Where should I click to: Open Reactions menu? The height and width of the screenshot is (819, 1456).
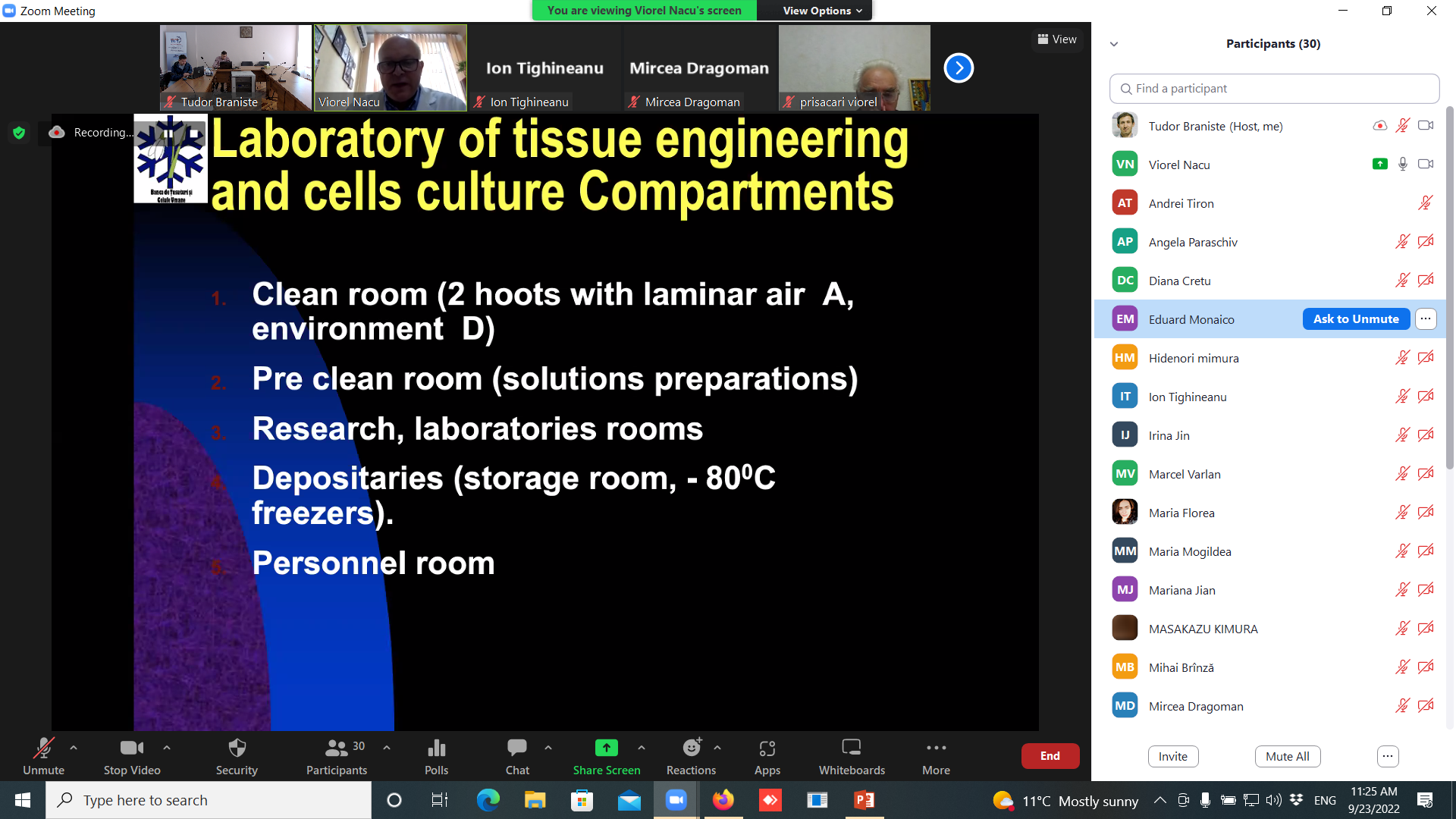point(691,756)
